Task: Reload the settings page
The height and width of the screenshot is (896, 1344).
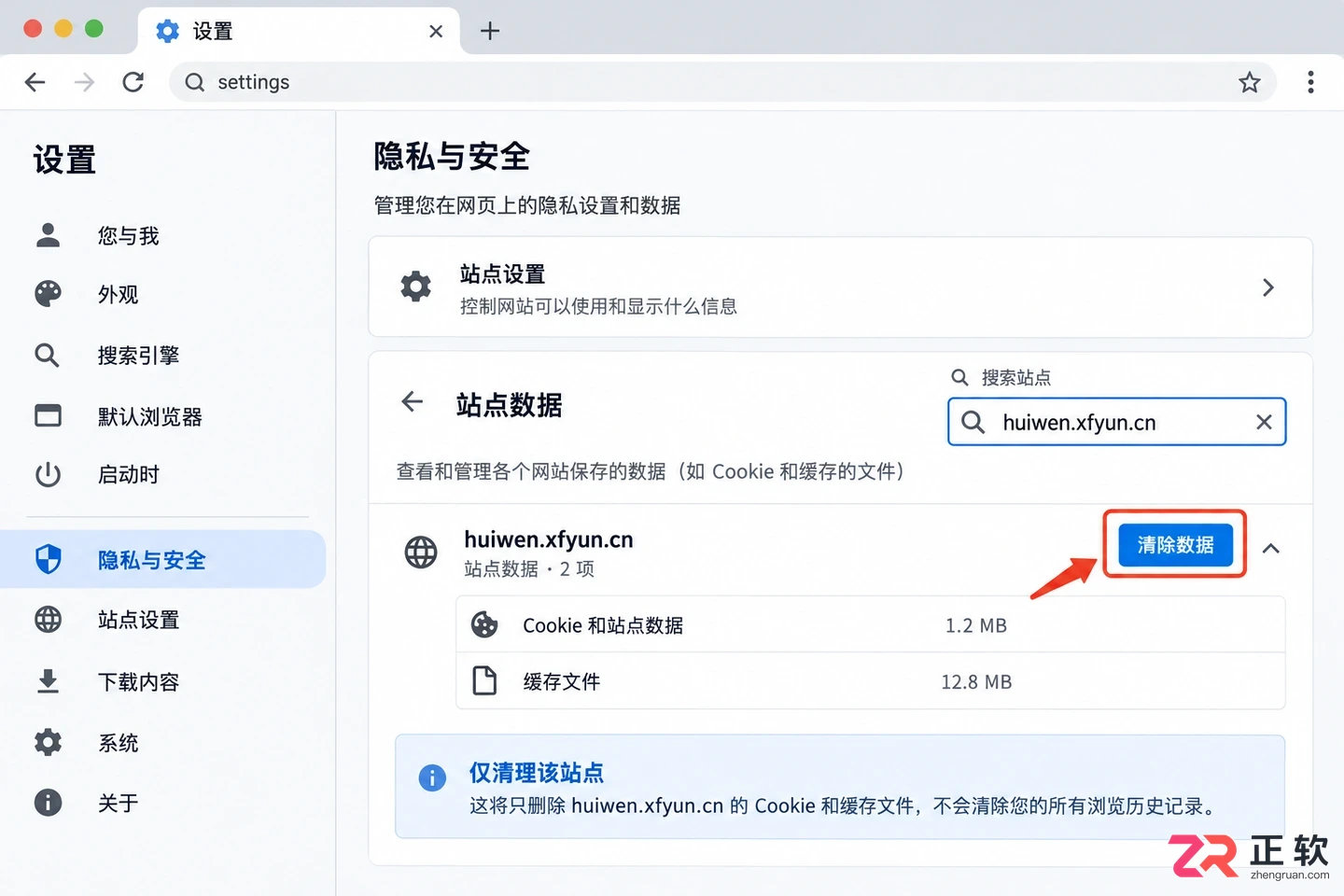Action: pyautogui.click(x=133, y=82)
